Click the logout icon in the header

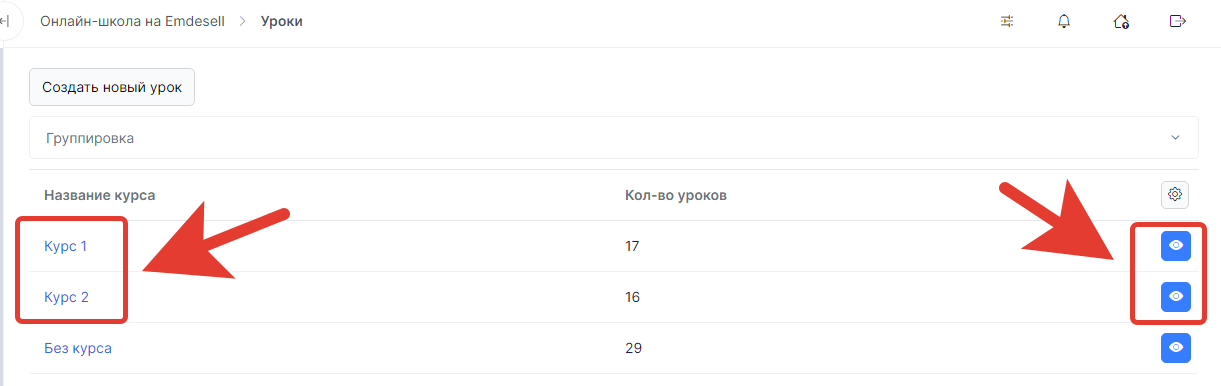(1178, 21)
